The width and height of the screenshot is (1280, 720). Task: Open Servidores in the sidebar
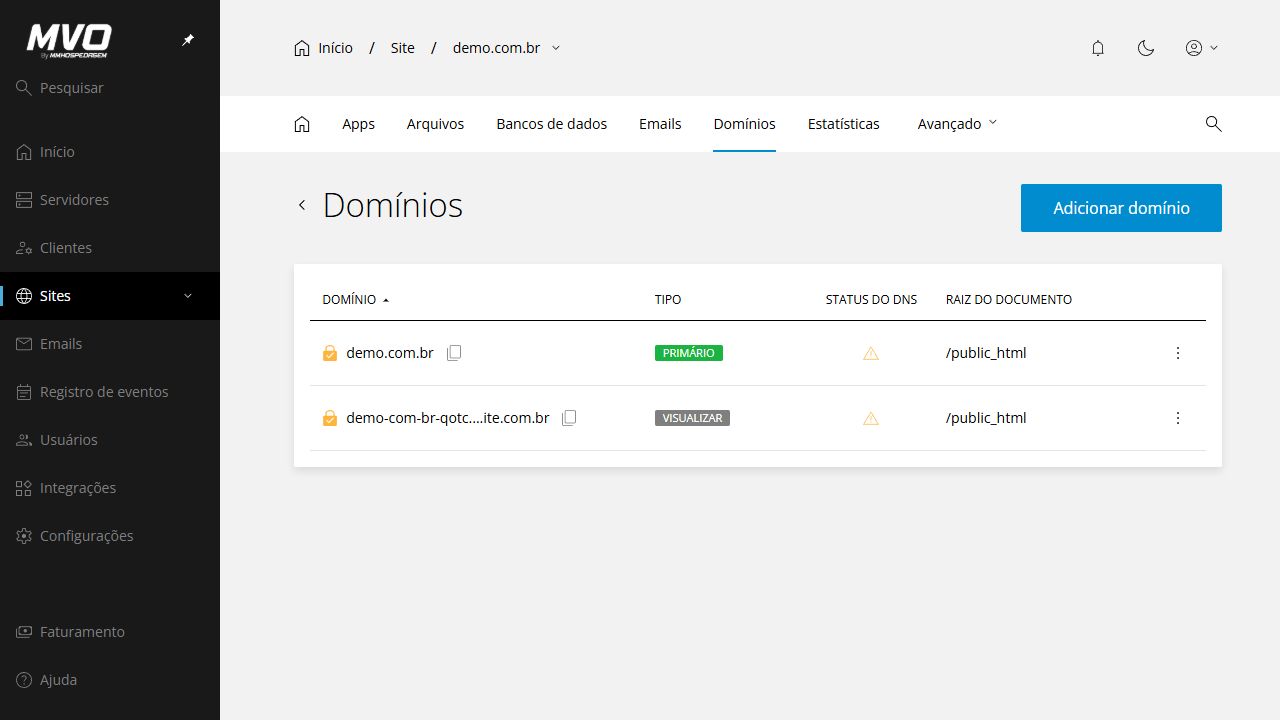[x=110, y=200]
